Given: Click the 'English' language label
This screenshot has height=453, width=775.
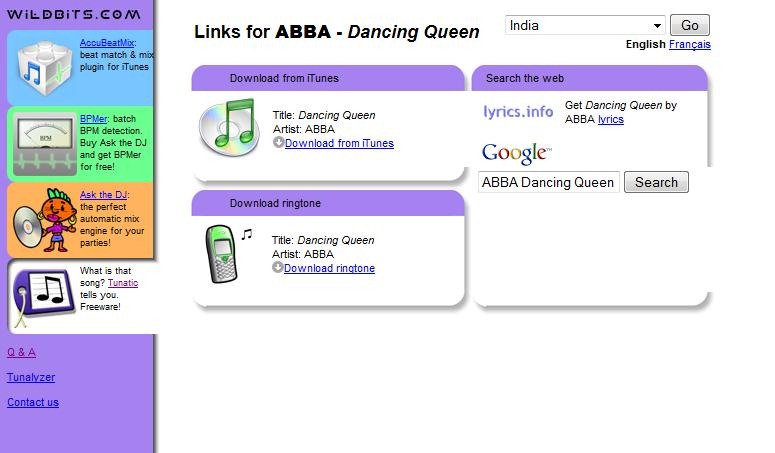Looking at the screenshot, I should 646,44.
